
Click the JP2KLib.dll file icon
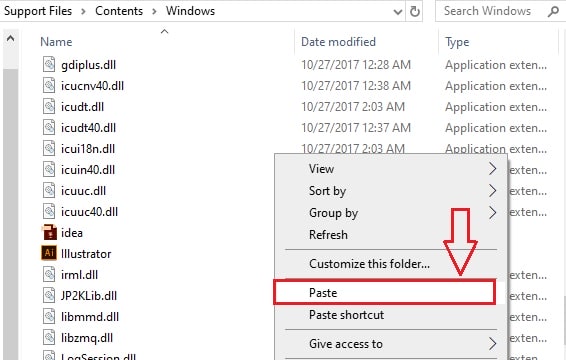[x=49, y=295]
